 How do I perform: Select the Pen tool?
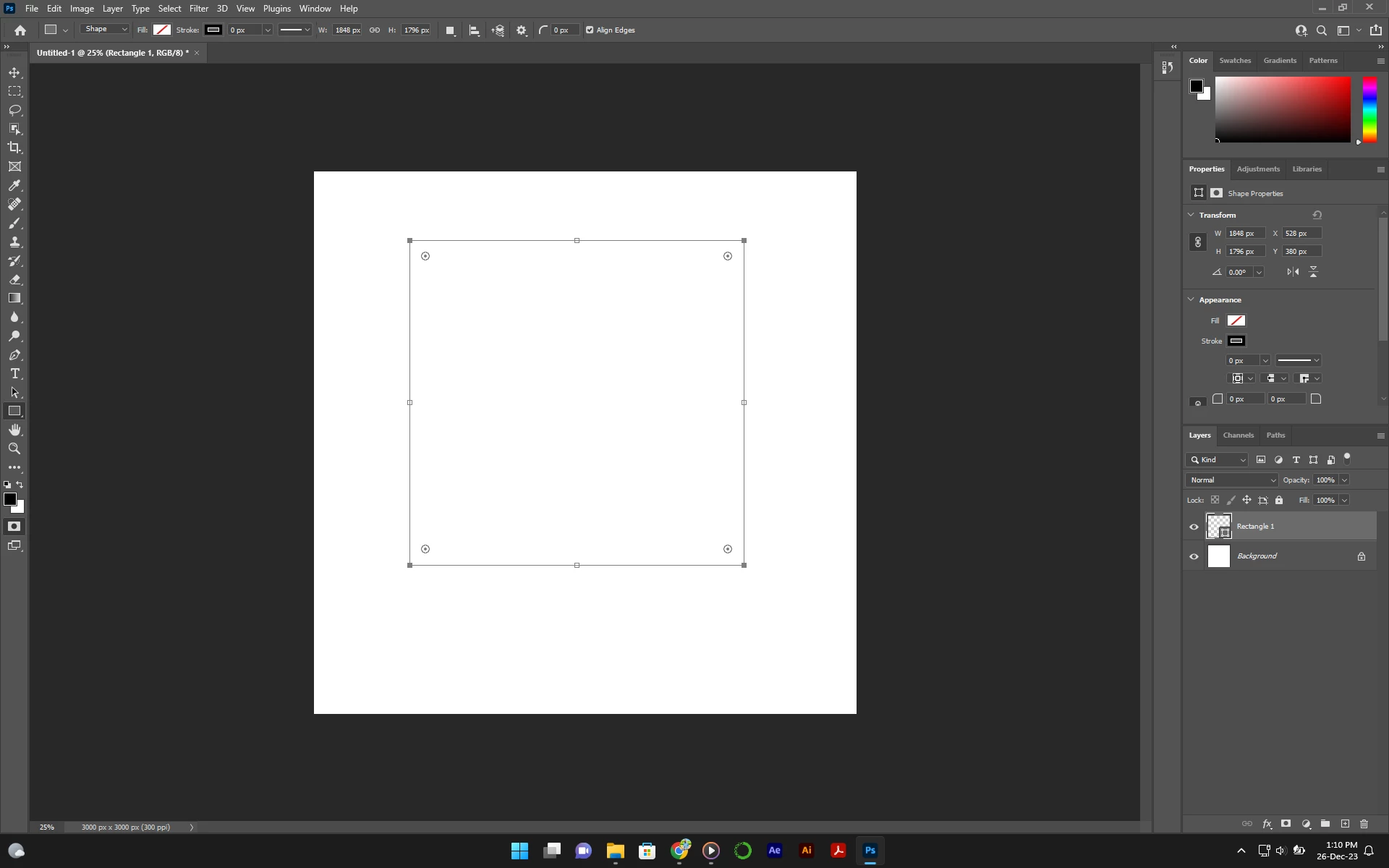click(x=14, y=355)
